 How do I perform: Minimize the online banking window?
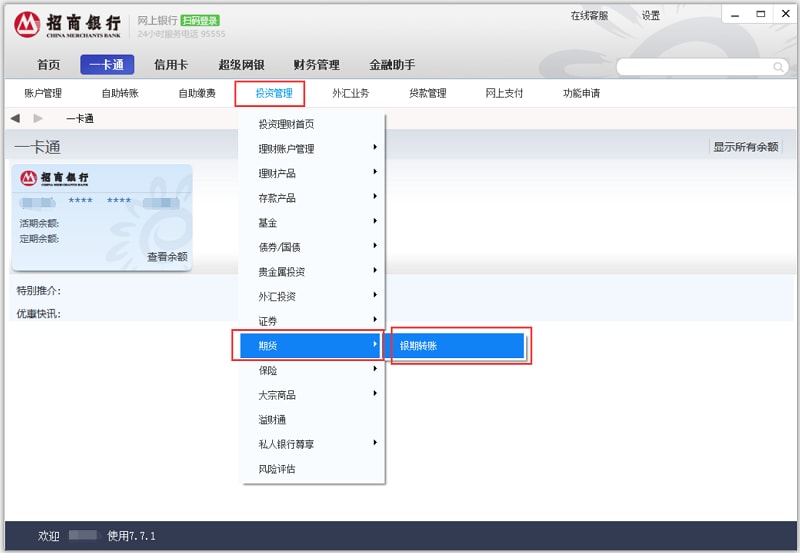735,14
